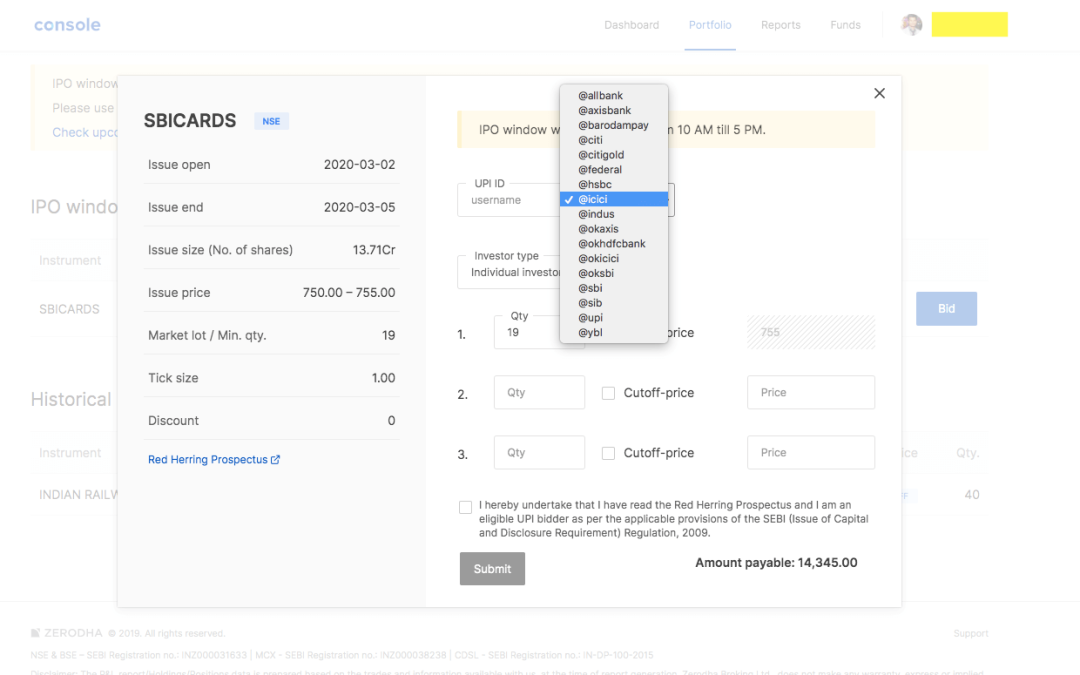1080x675 pixels.
Task: Check Cutoff-price box for bid 2
Action: pos(608,393)
